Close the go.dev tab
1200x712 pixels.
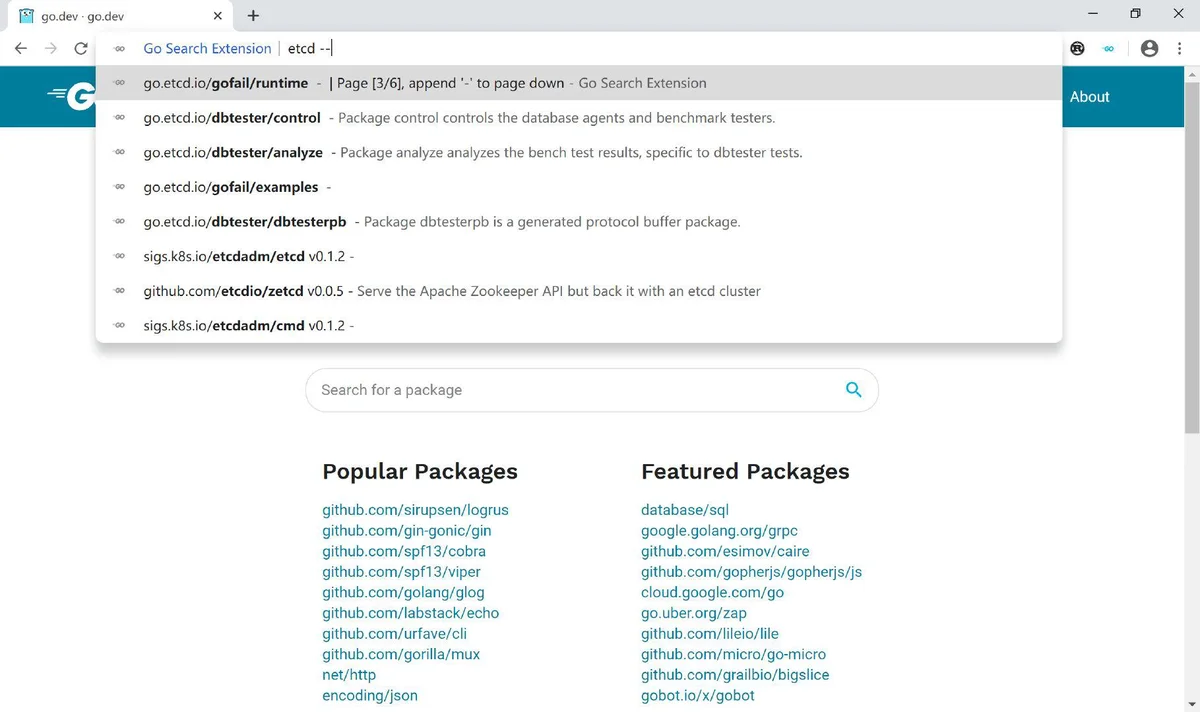pos(217,16)
